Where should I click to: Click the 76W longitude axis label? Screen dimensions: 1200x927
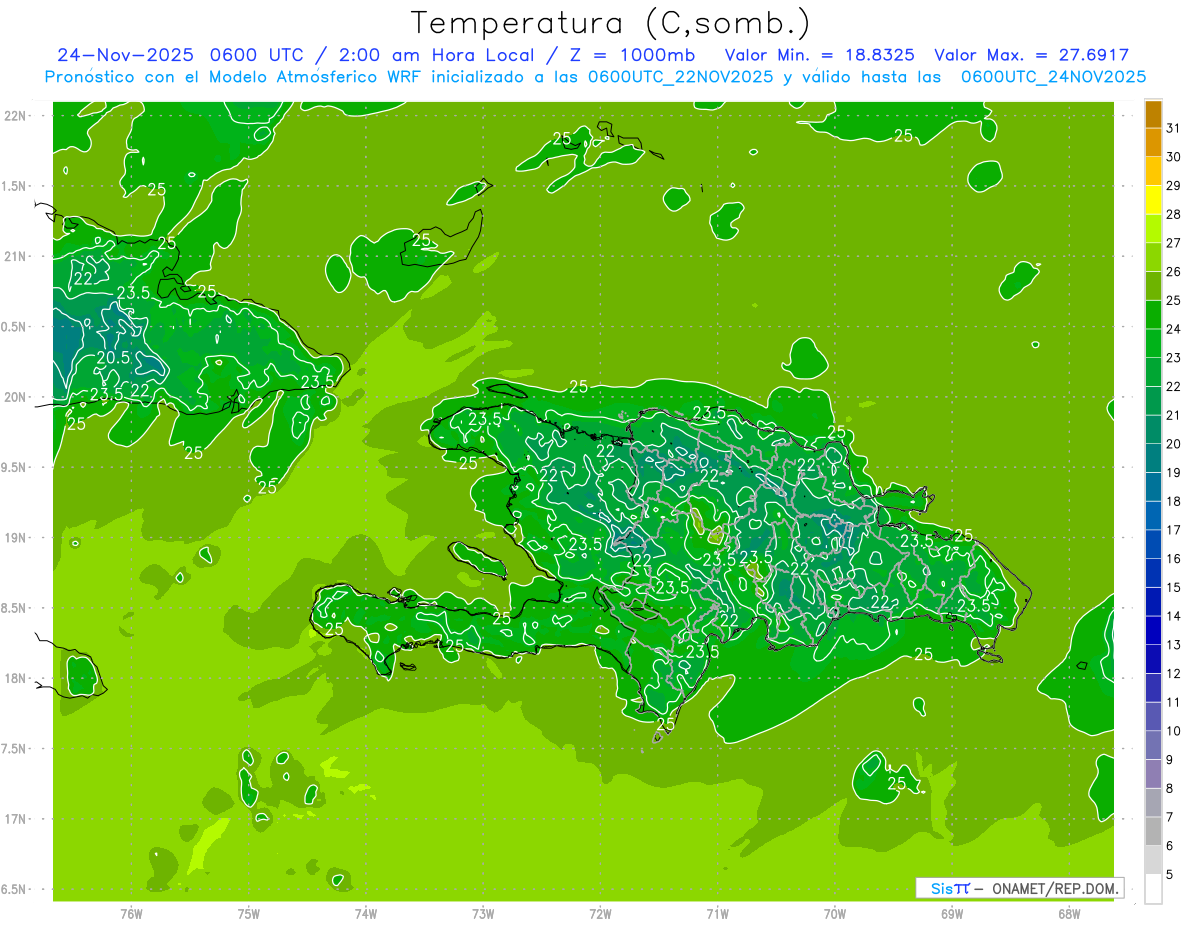[131, 914]
